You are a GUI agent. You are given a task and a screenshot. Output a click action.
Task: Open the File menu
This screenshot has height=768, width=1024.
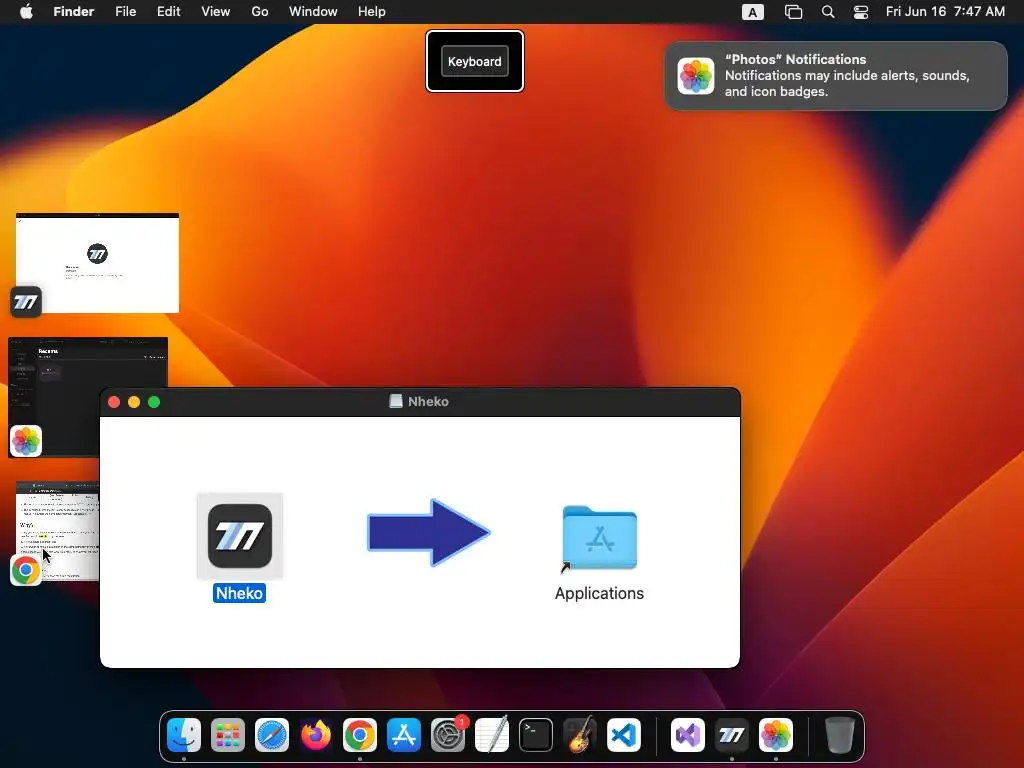click(125, 12)
